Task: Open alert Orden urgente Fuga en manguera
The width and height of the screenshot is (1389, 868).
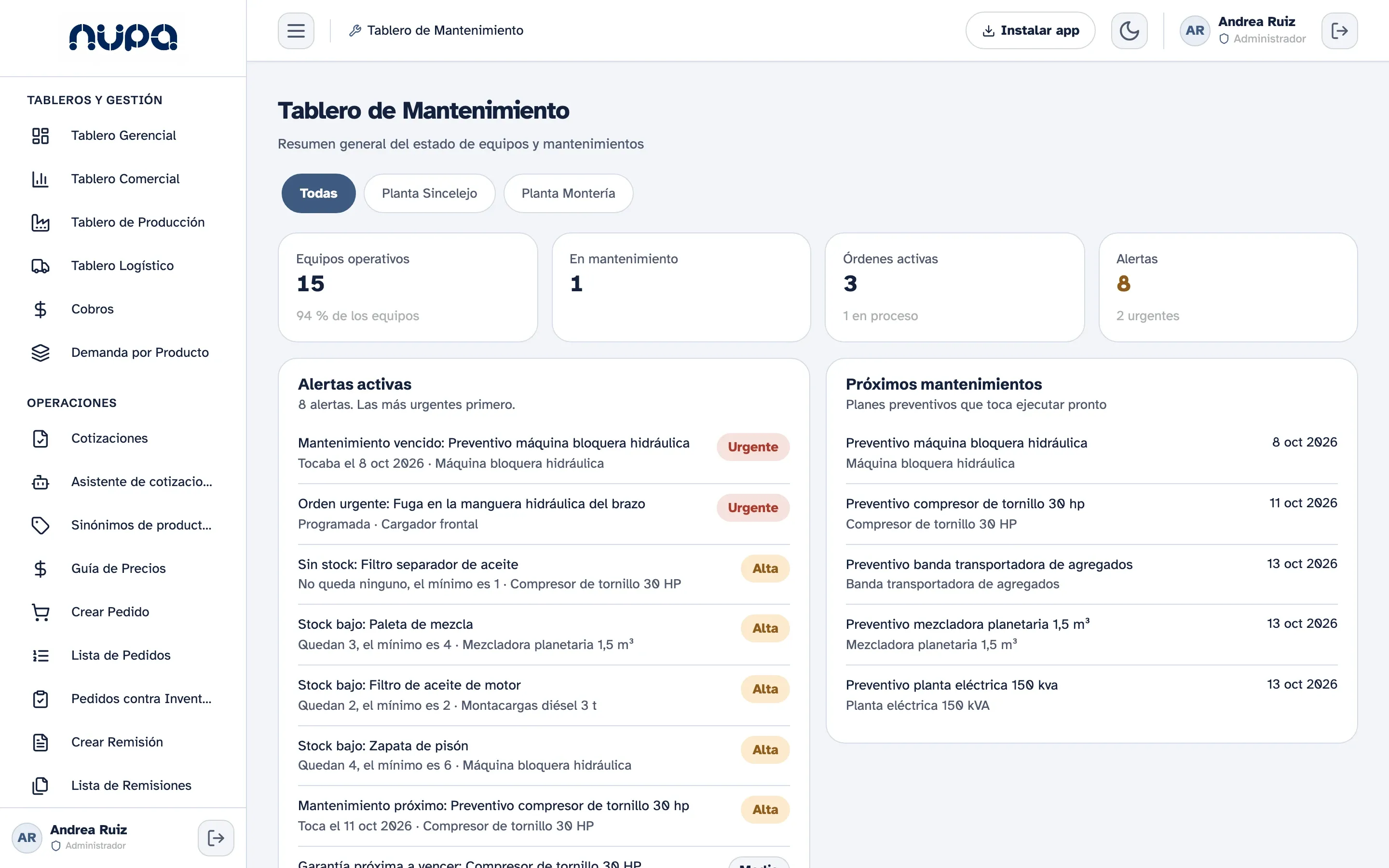Action: point(544,514)
